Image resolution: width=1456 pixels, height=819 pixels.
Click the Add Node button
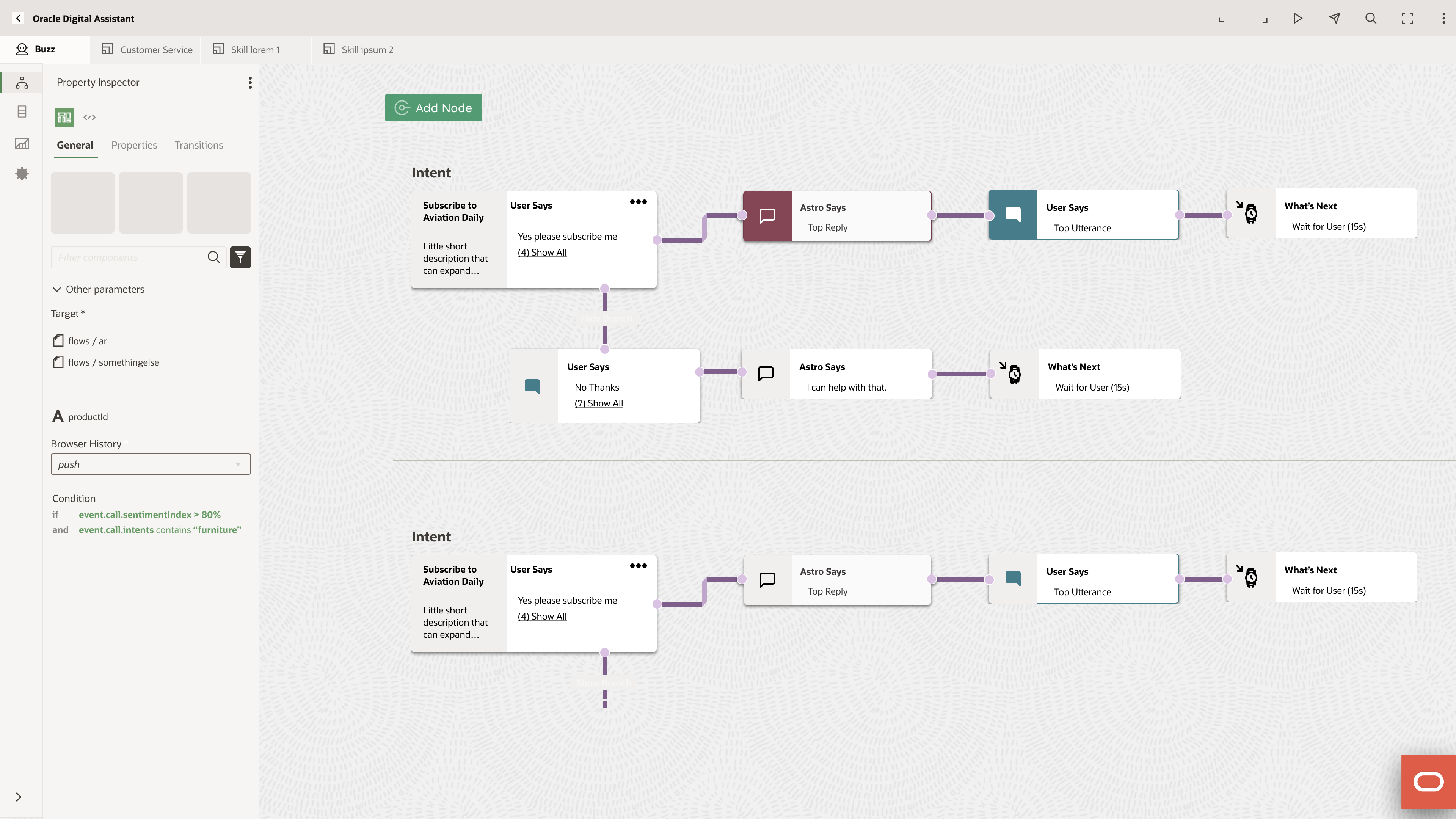pos(433,107)
